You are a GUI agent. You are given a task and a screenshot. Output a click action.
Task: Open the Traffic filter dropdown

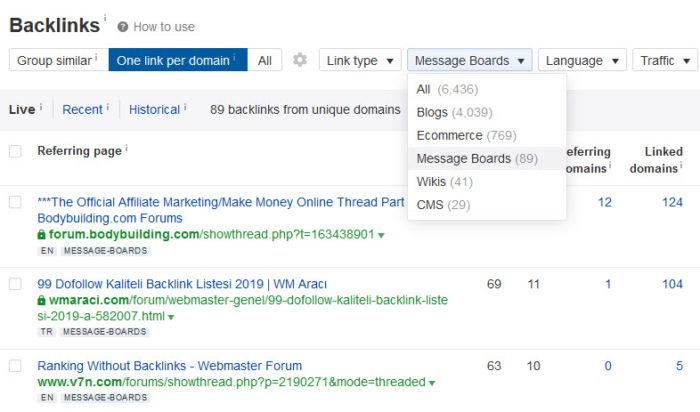pyautogui.click(x=664, y=61)
